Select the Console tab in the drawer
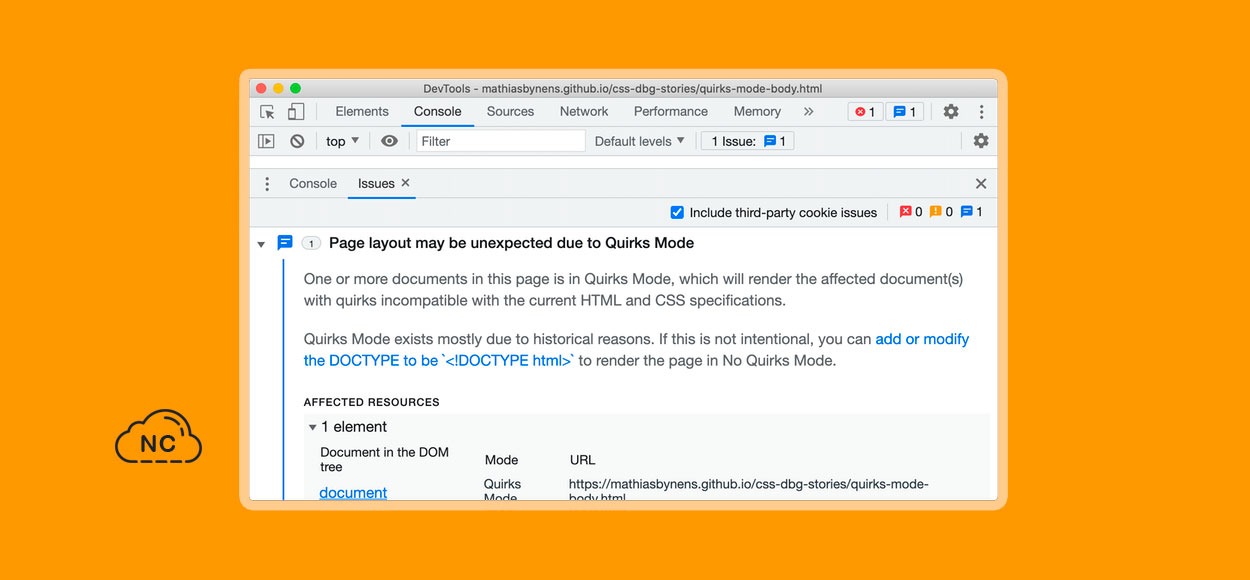Image resolution: width=1250 pixels, height=580 pixels. click(313, 184)
